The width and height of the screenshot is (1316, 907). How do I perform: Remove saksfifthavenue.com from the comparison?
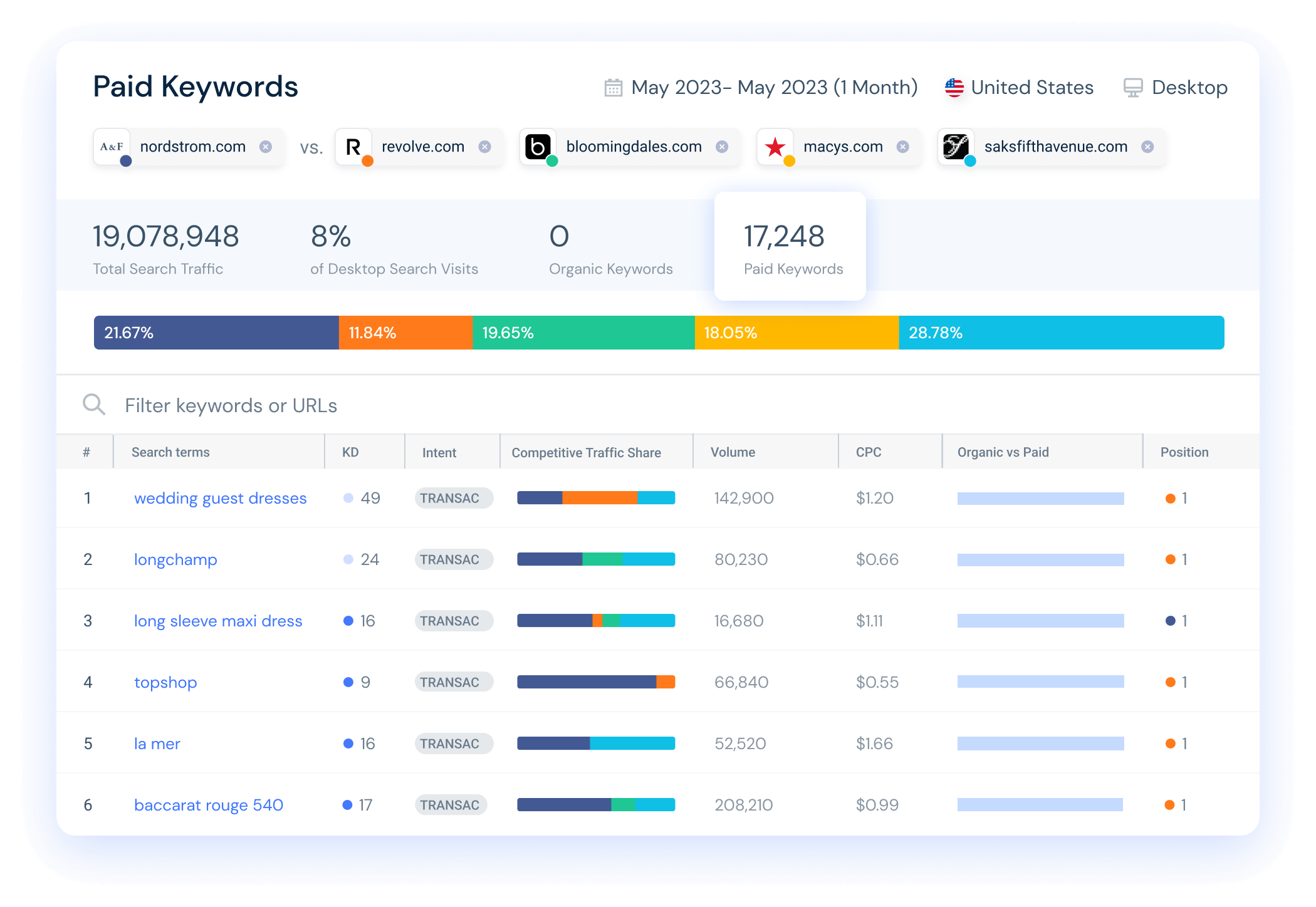[x=1148, y=147]
